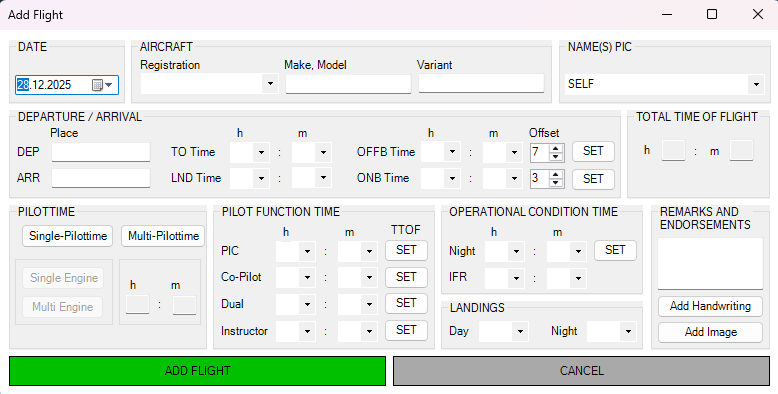
Task: Open the OFFB Time hours dropdown
Action: tap(453, 152)
